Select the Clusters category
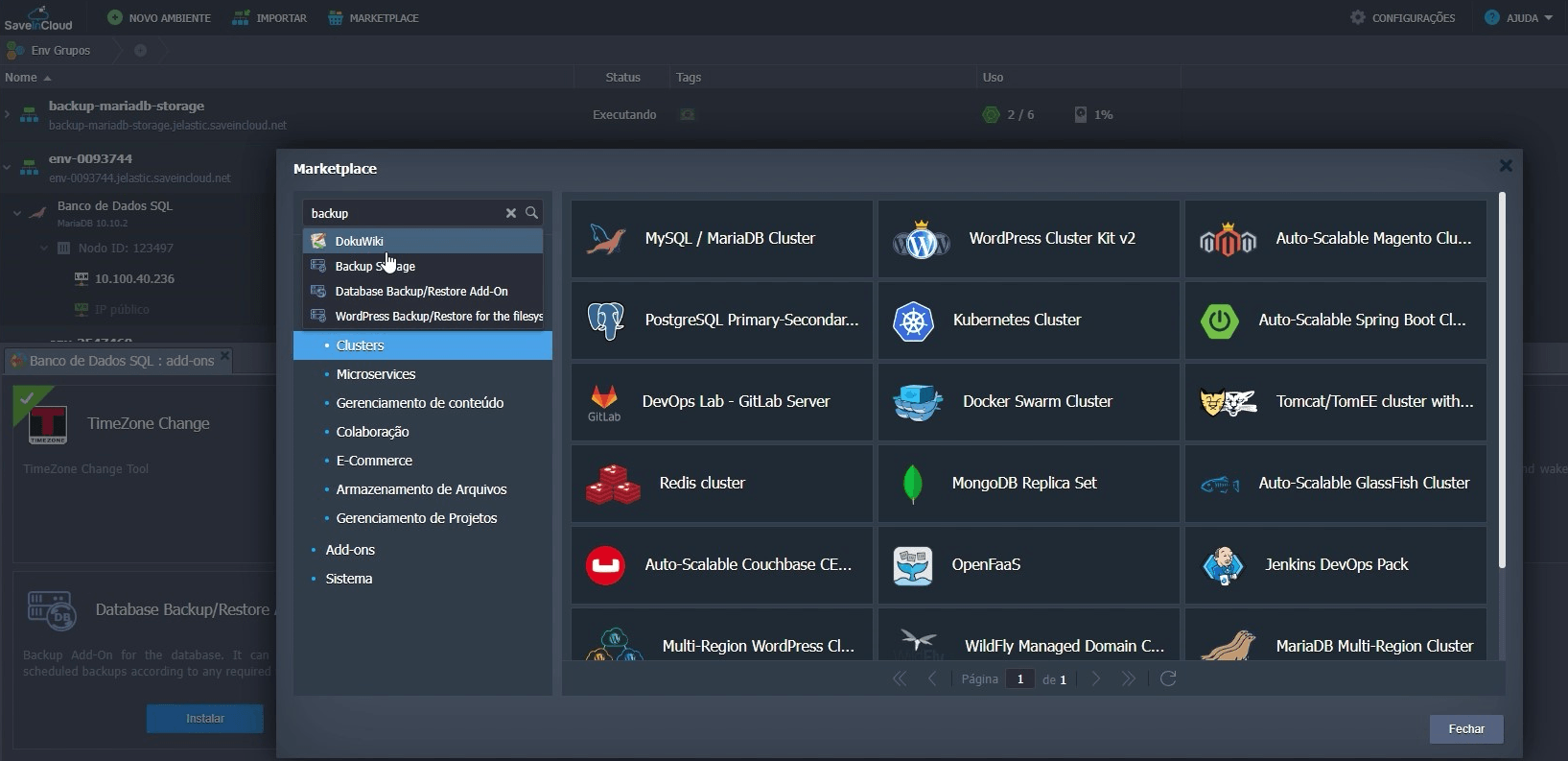1568x761 pixels. tap(423, 345)
